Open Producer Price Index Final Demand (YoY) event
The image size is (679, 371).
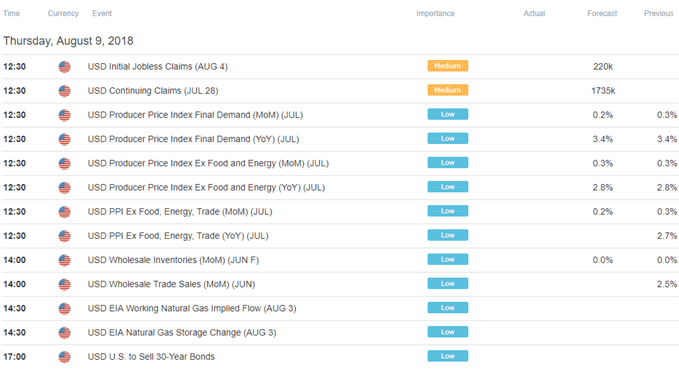click(x=194, y=139)
